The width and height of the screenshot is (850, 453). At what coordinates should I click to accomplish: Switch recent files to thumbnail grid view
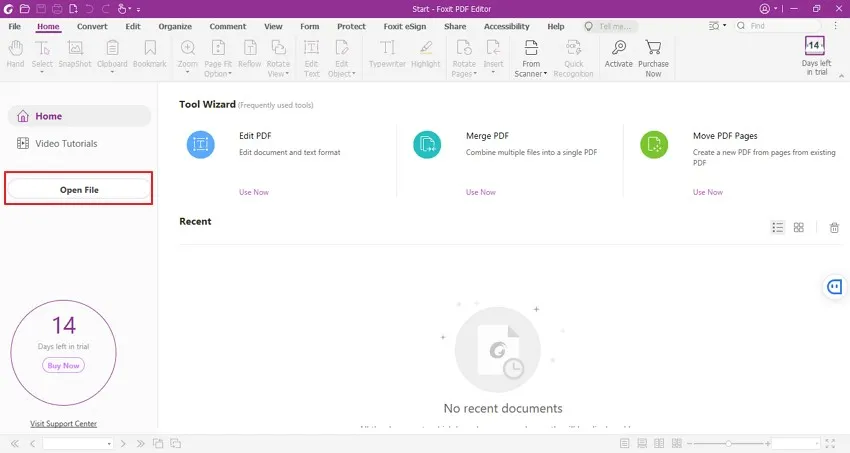[x=799, y=228]
